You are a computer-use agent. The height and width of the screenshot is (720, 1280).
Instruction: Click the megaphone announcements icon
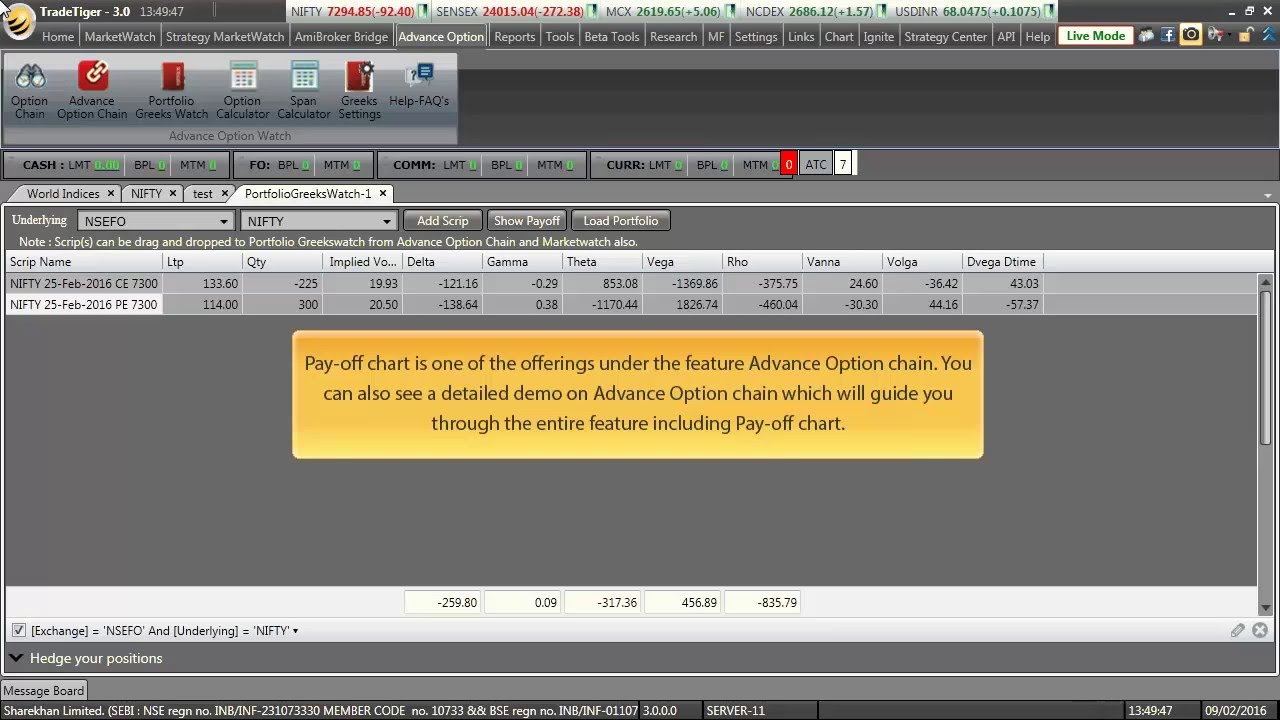pyautogui.click(x=1214, y=35)
